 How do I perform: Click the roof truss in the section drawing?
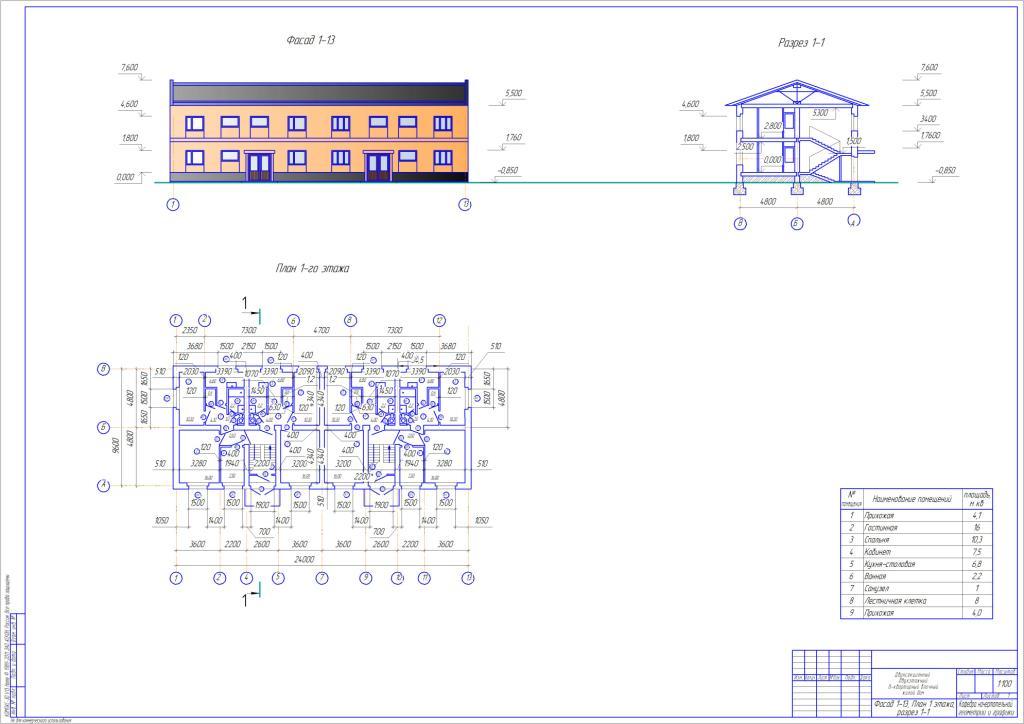797,93
